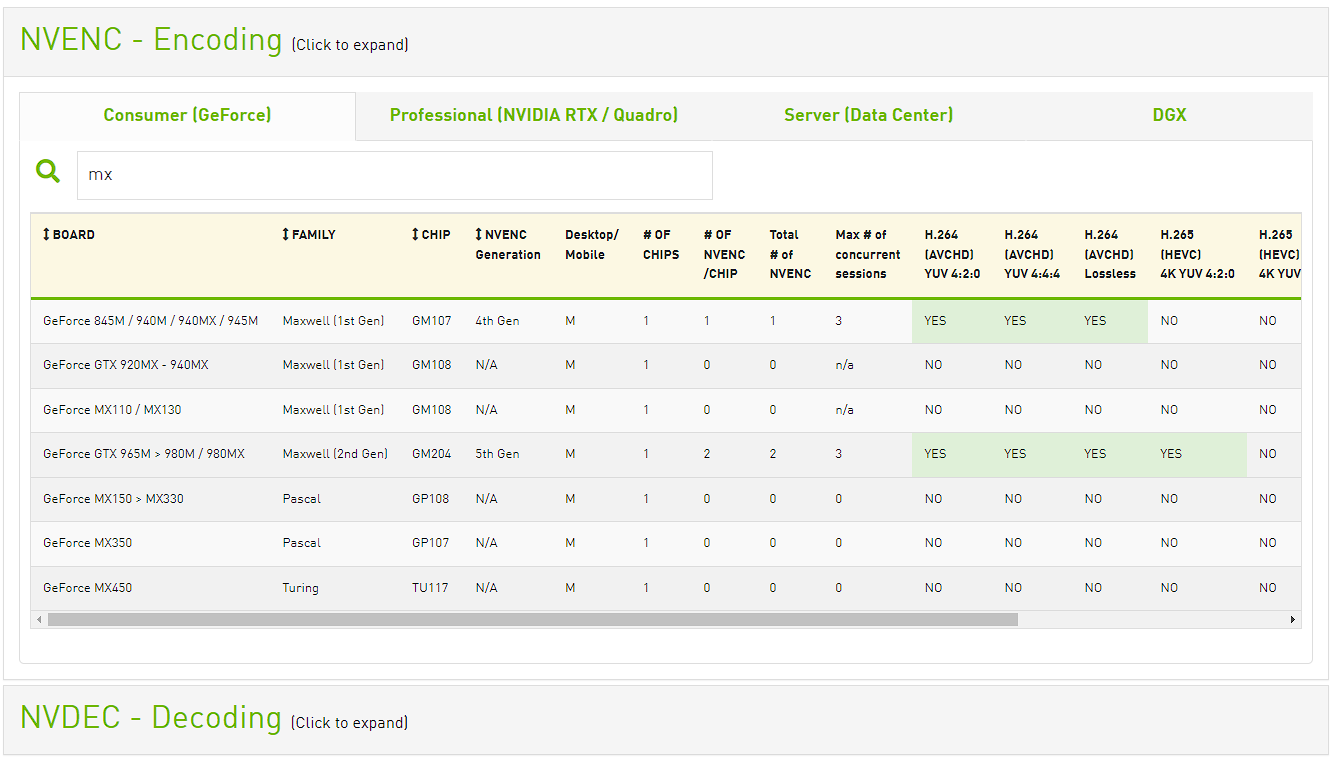Select the GeForce GTX 920MX - 940MX row

coord(666,365)
